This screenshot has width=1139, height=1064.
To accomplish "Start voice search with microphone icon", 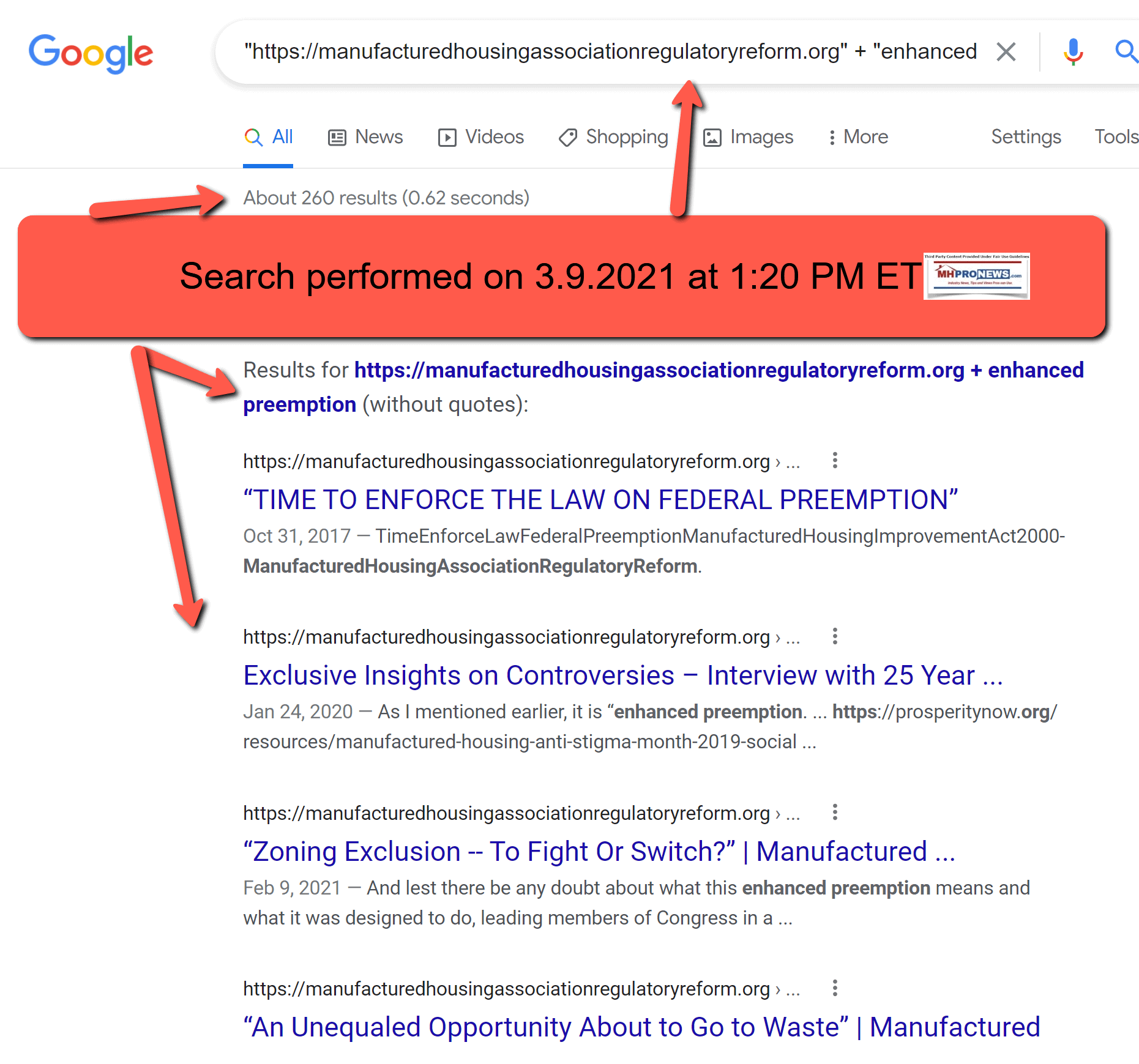I will (1073, 52).
